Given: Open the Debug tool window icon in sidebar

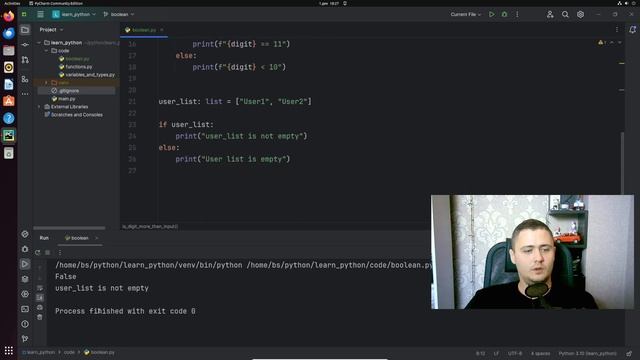Looking at the screenshot, I should (25, 249).
